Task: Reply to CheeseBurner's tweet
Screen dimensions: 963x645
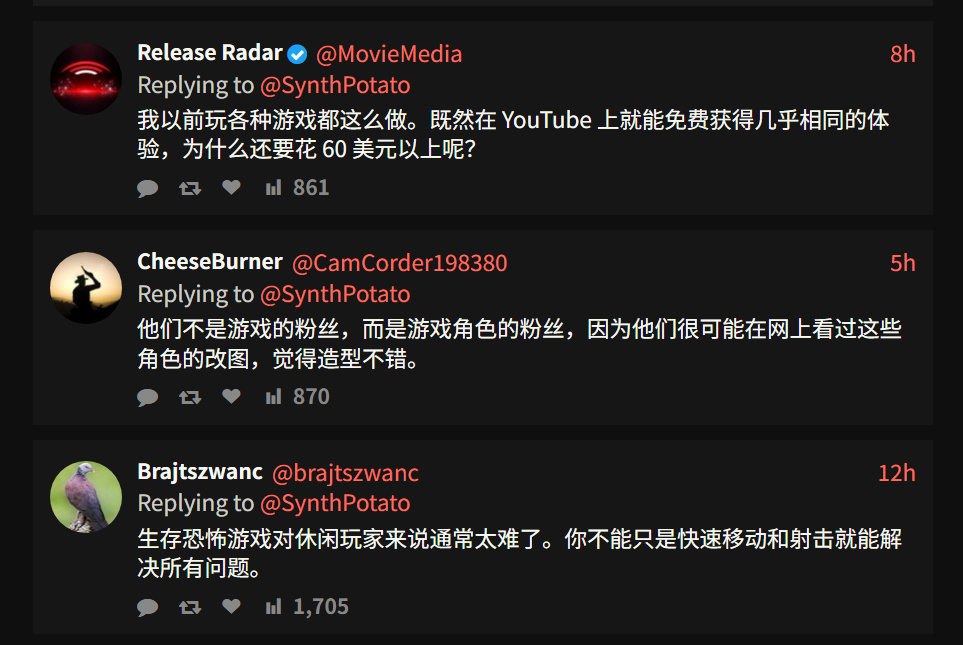Action: [148, 397]
